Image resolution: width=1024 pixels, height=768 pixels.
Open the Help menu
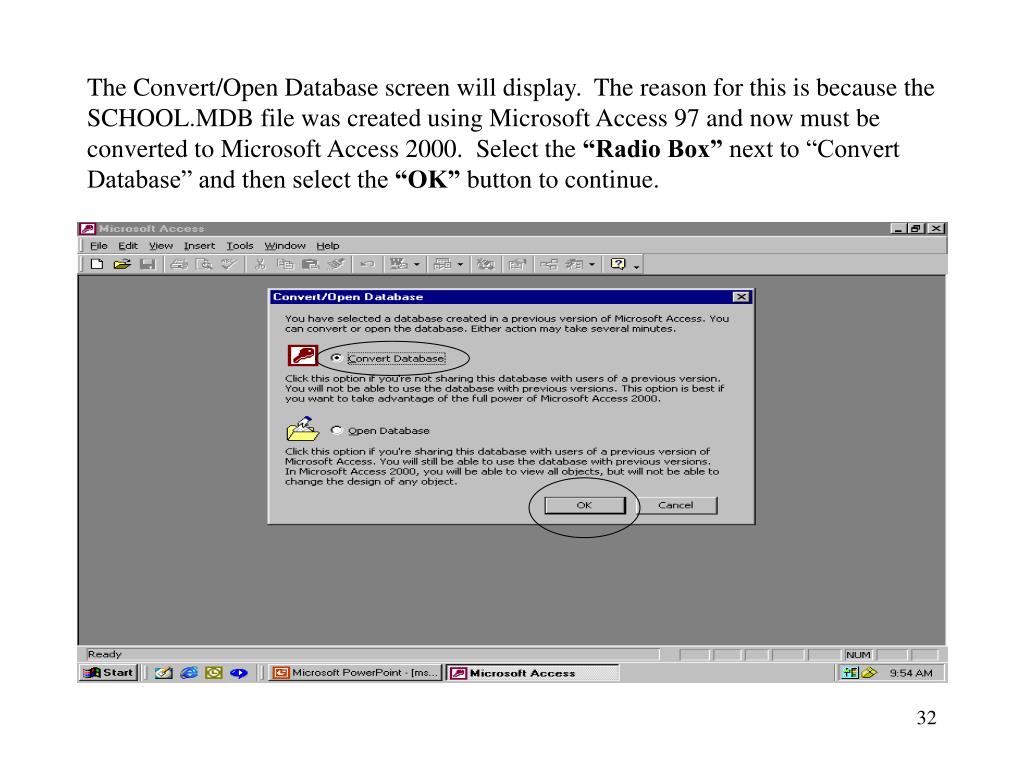[328, 246]
